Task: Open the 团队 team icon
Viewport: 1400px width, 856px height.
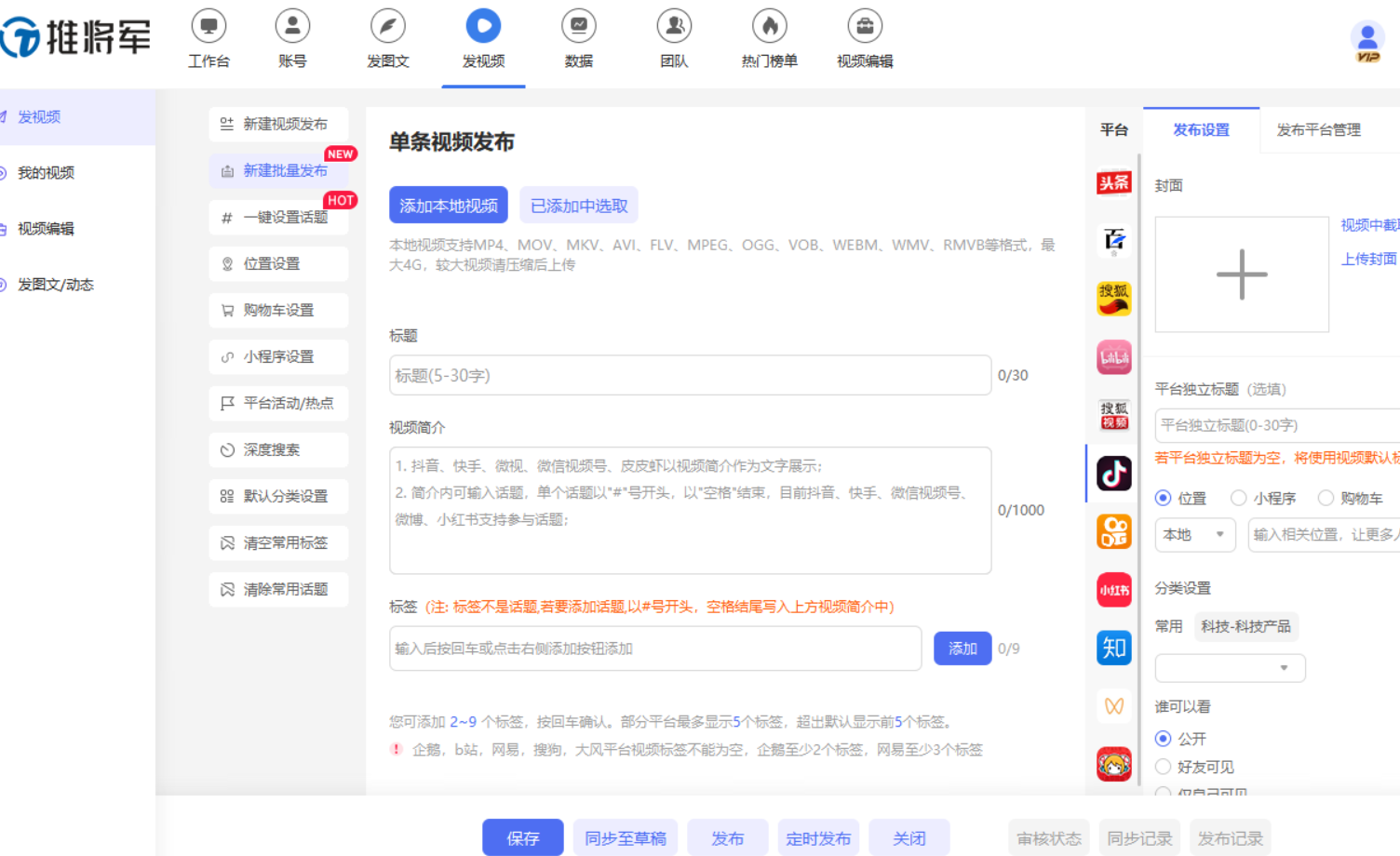Action: click(x=674, y=26)
